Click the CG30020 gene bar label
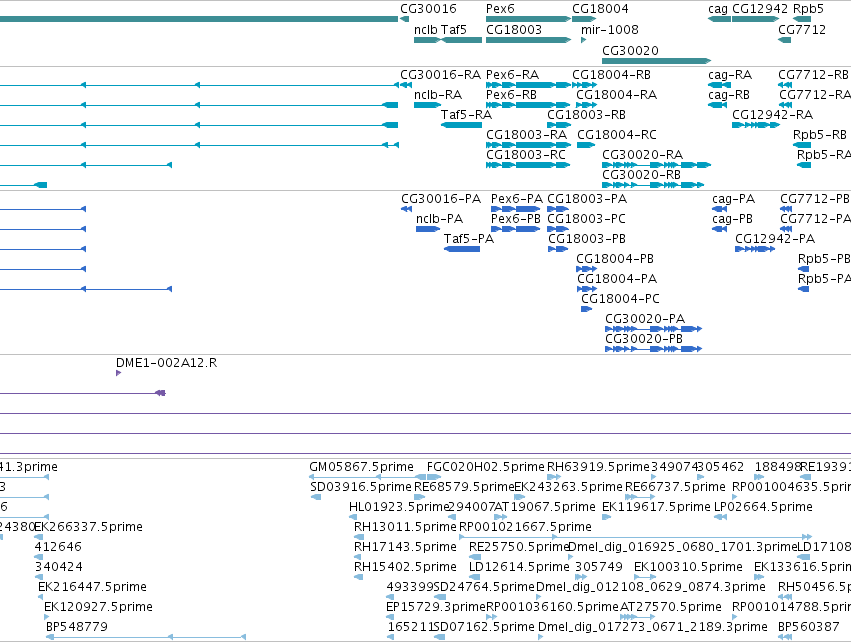This screenshot has height=642, width=851. (630, 50)
